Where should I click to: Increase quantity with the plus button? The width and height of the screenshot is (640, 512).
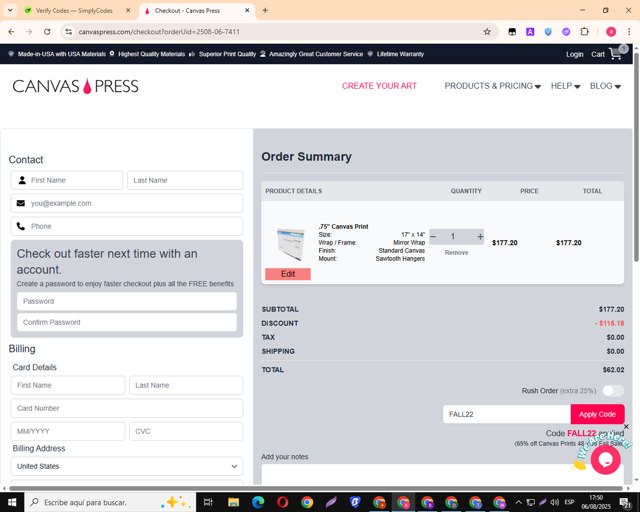(480, 236)
